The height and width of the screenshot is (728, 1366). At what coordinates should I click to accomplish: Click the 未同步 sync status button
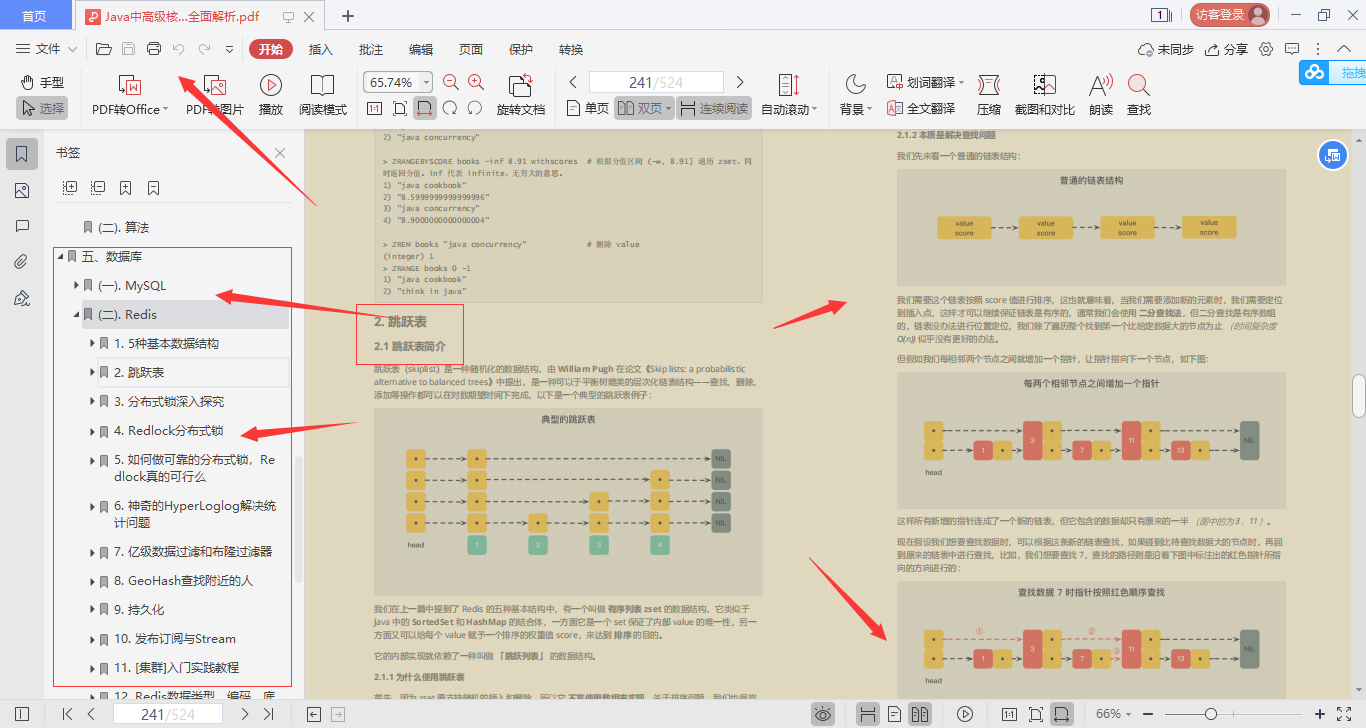coord(1166,49)
